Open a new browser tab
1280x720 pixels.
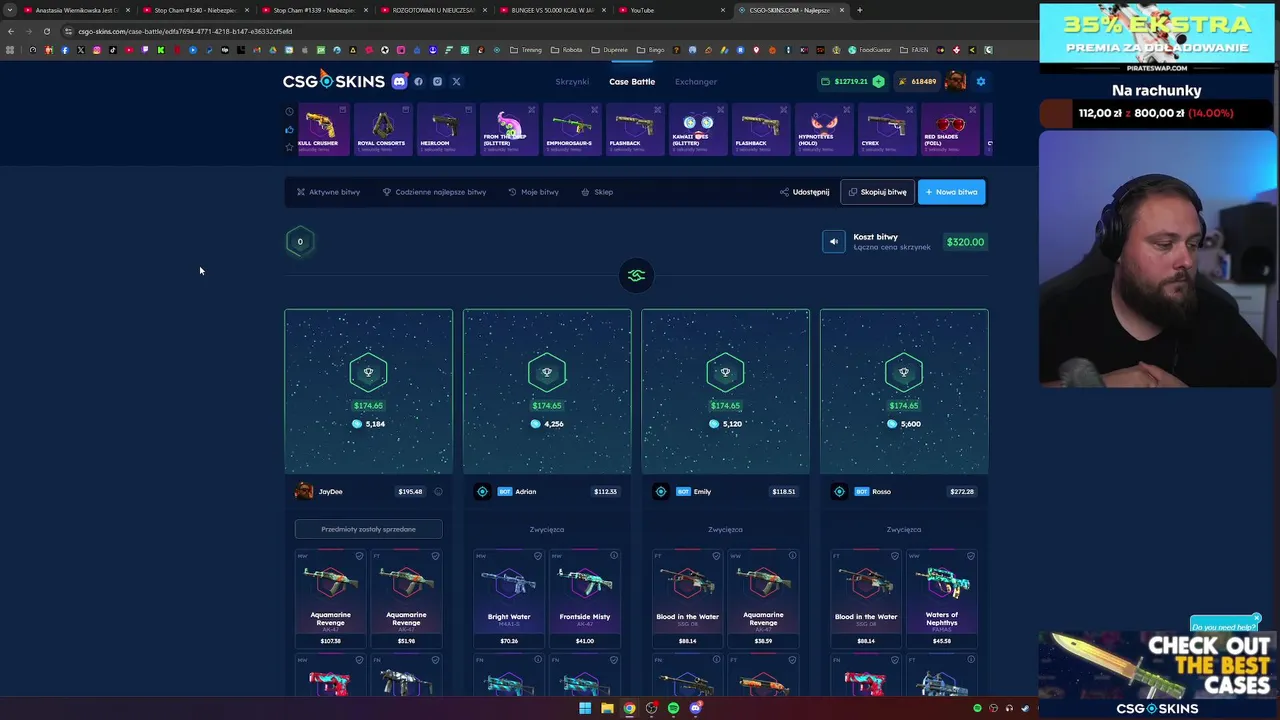(x=860, y=10)
